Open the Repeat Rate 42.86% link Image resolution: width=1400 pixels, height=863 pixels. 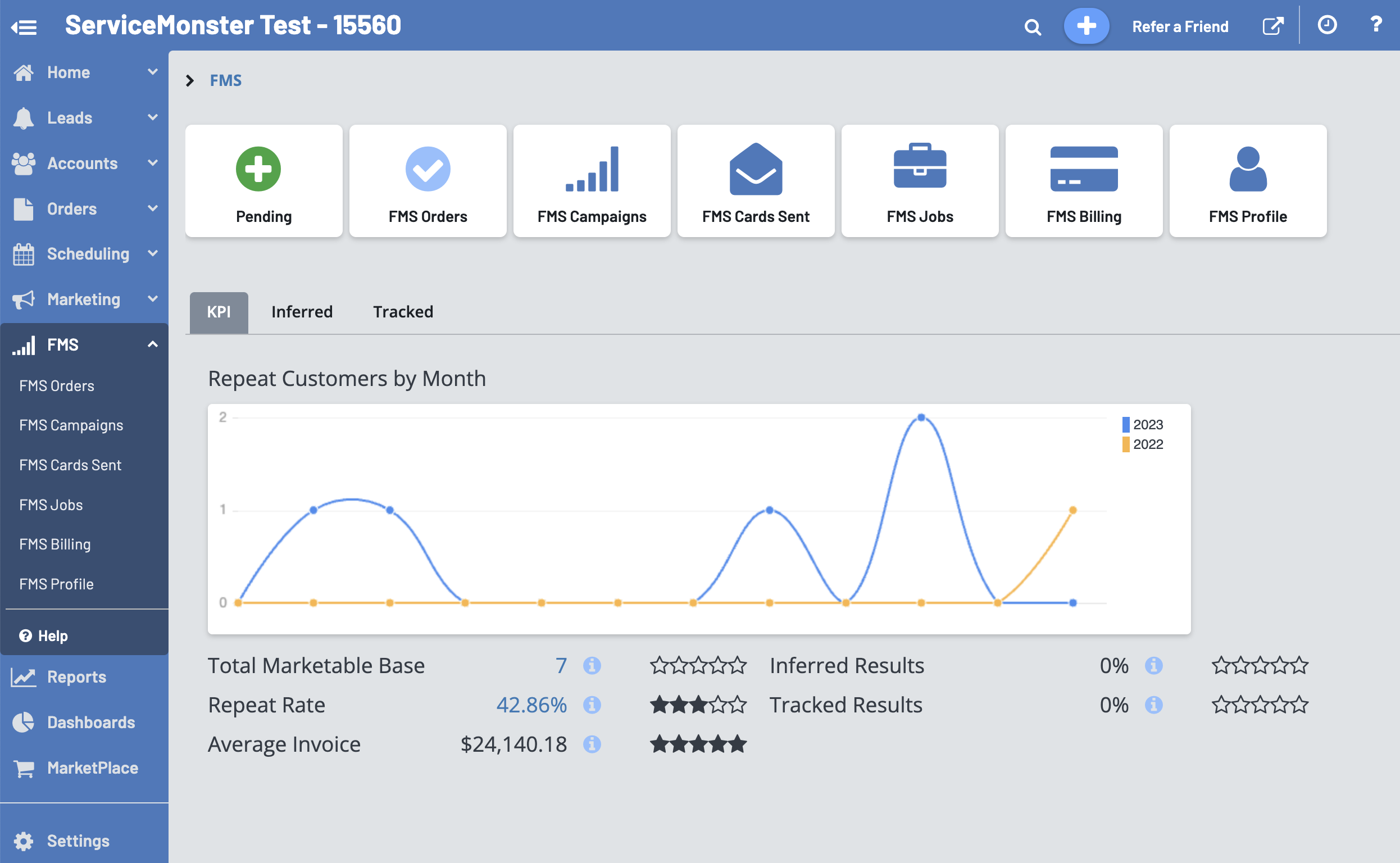(x=531, y=705)
